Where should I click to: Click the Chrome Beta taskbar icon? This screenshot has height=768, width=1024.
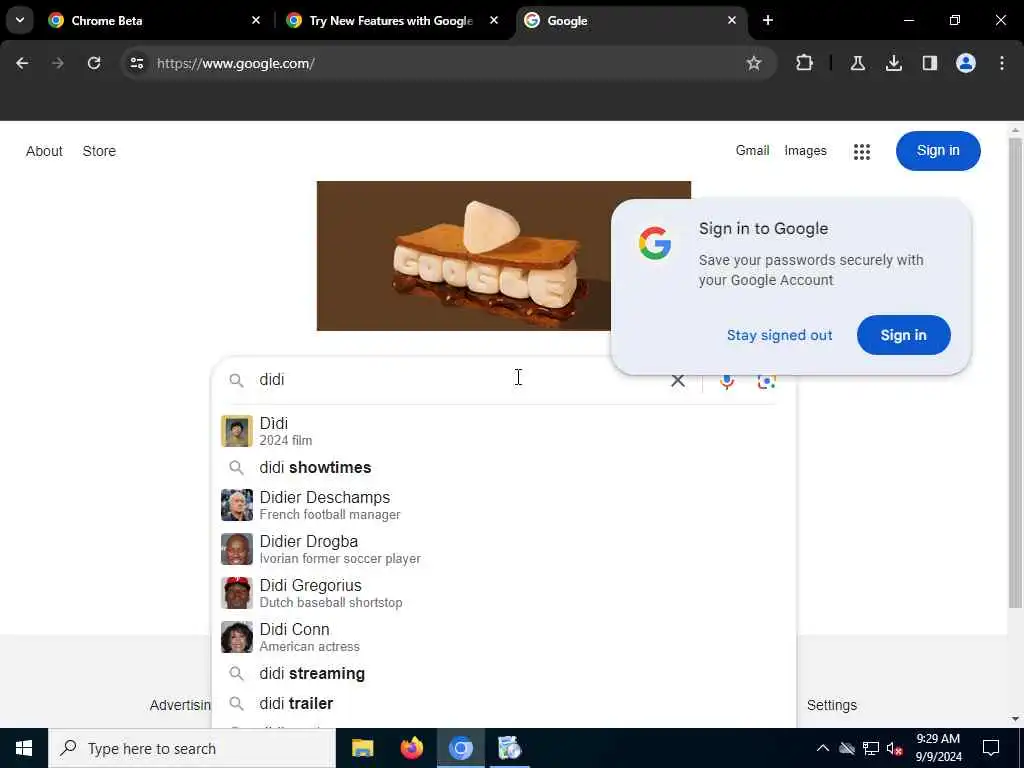(460, 748)
